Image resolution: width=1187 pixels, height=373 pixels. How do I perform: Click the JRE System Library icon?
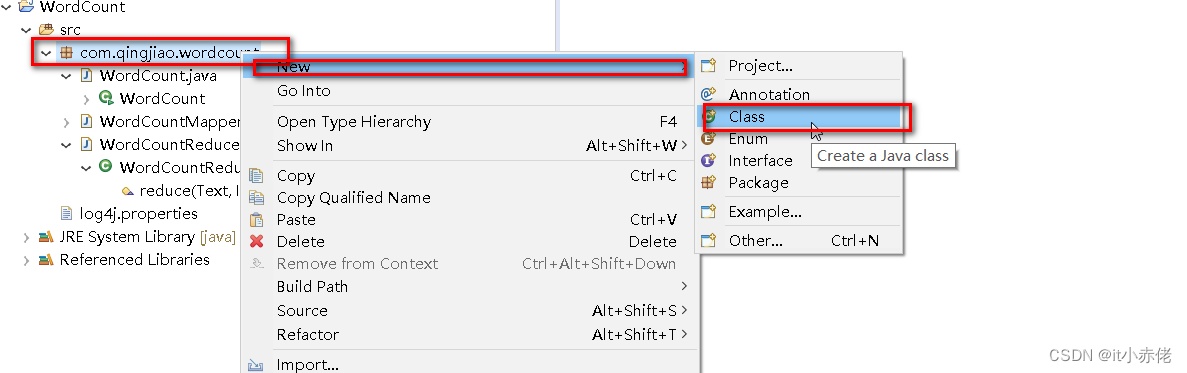[x=46, y=238]
